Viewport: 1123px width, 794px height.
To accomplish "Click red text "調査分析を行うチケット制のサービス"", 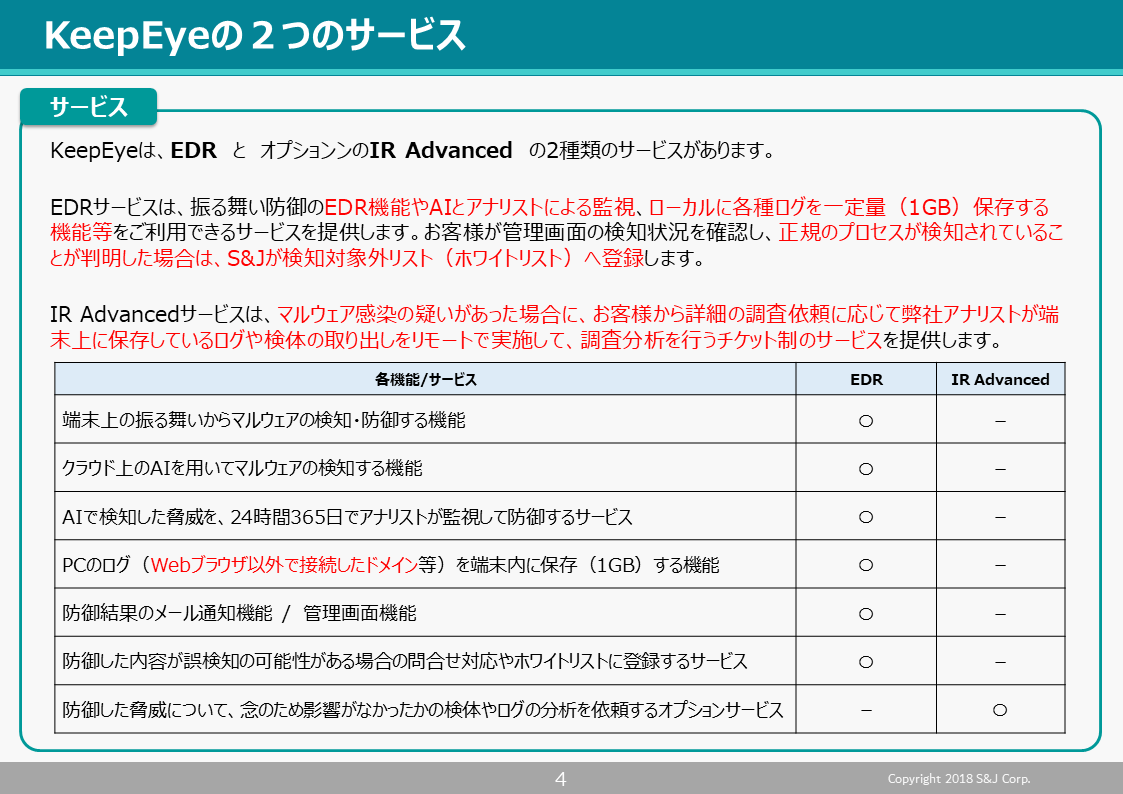I will [731, 340].
